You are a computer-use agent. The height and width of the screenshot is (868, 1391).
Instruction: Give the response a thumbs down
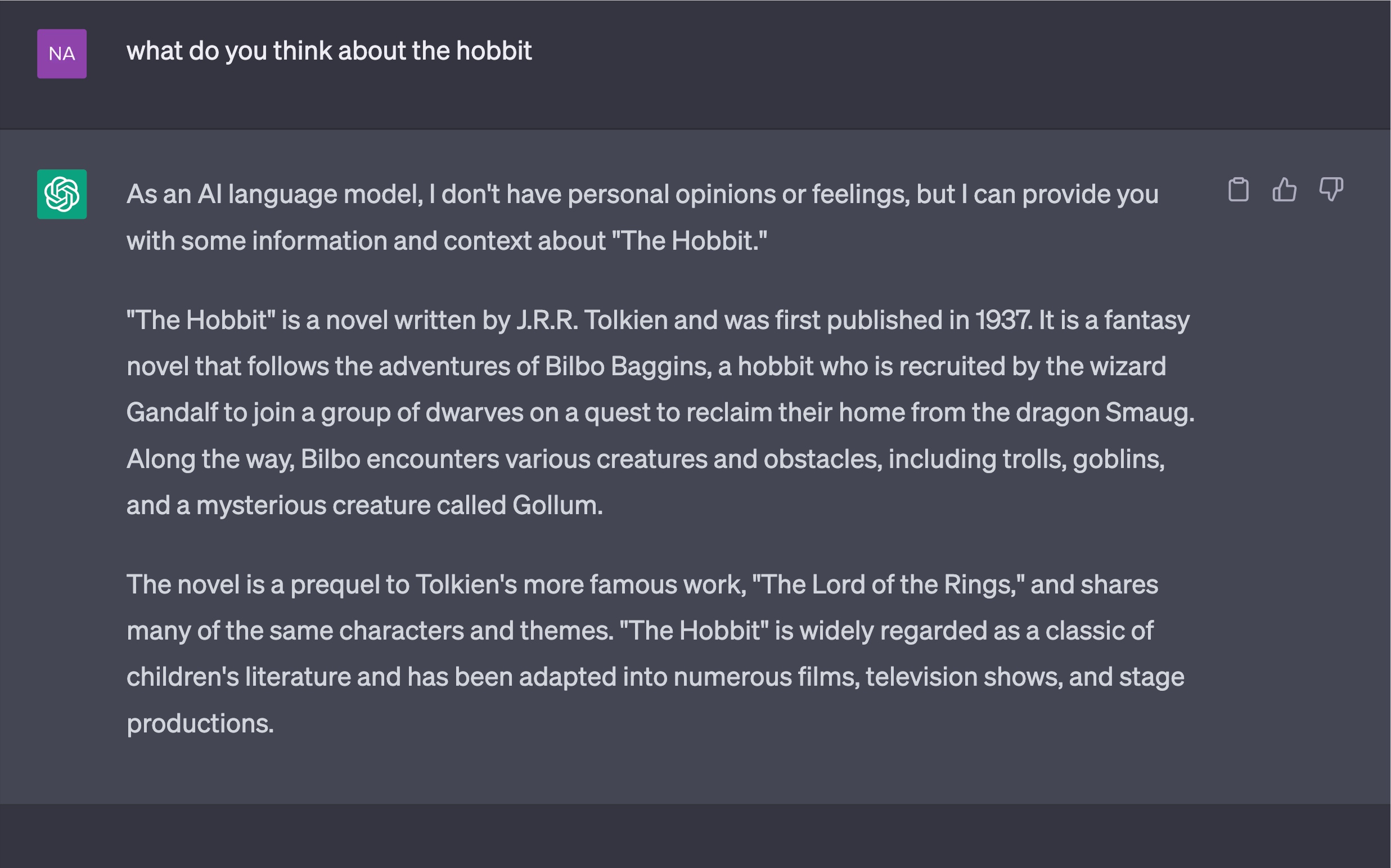(1331, 190)
